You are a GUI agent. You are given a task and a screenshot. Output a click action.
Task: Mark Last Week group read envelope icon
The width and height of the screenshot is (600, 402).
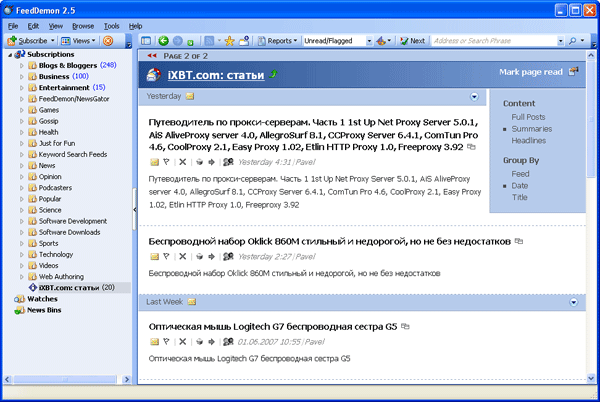tap(192, 302)
